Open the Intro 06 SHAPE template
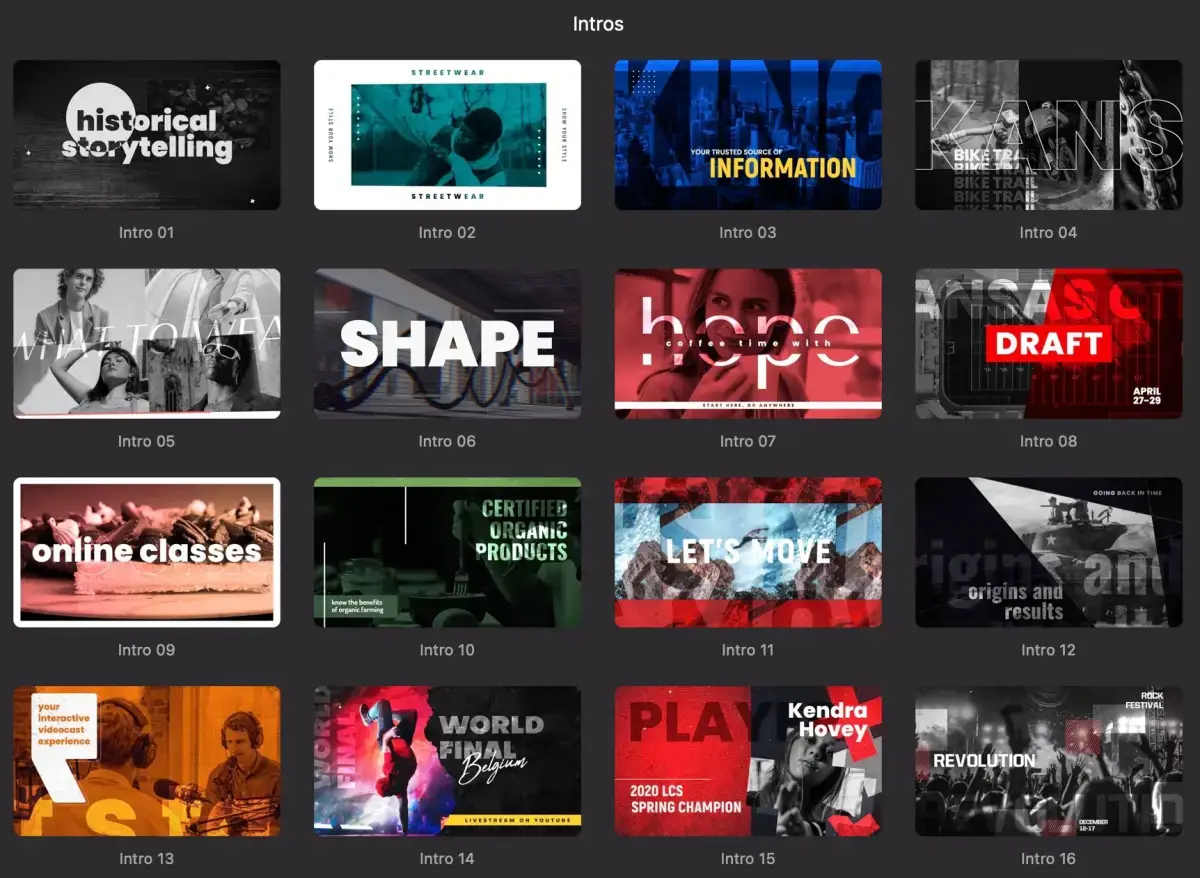The height and width of the screenshot is (878, 1200). point(447,343)
